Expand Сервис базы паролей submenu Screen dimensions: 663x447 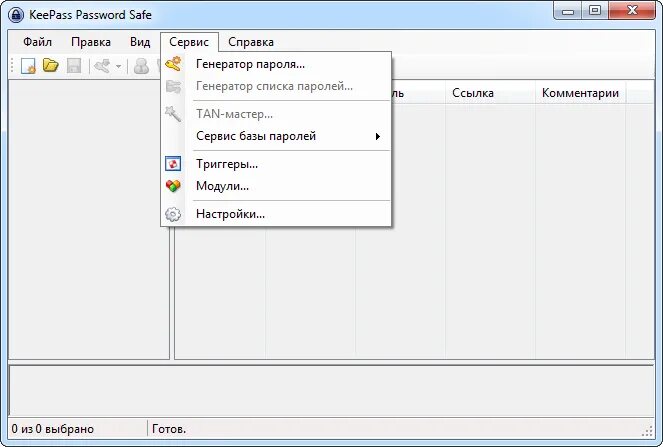click(x=276, y=136)
